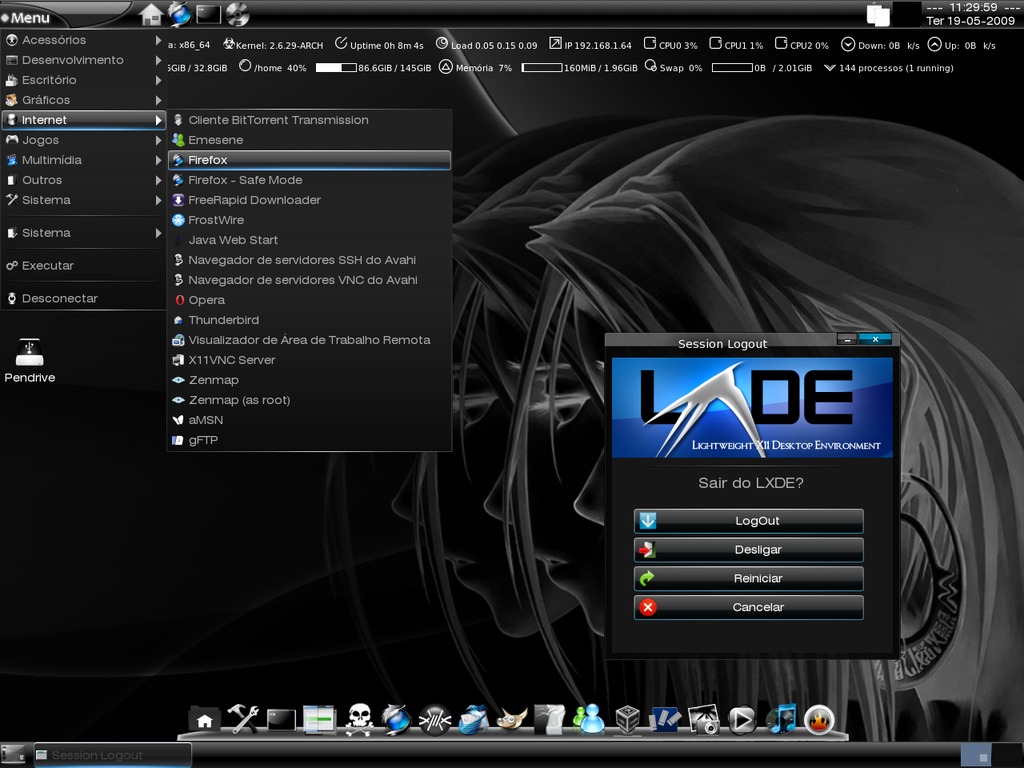Open the screenshot camera dock icon
This screenshot has width=1024, height=768.
pos(703,720)
